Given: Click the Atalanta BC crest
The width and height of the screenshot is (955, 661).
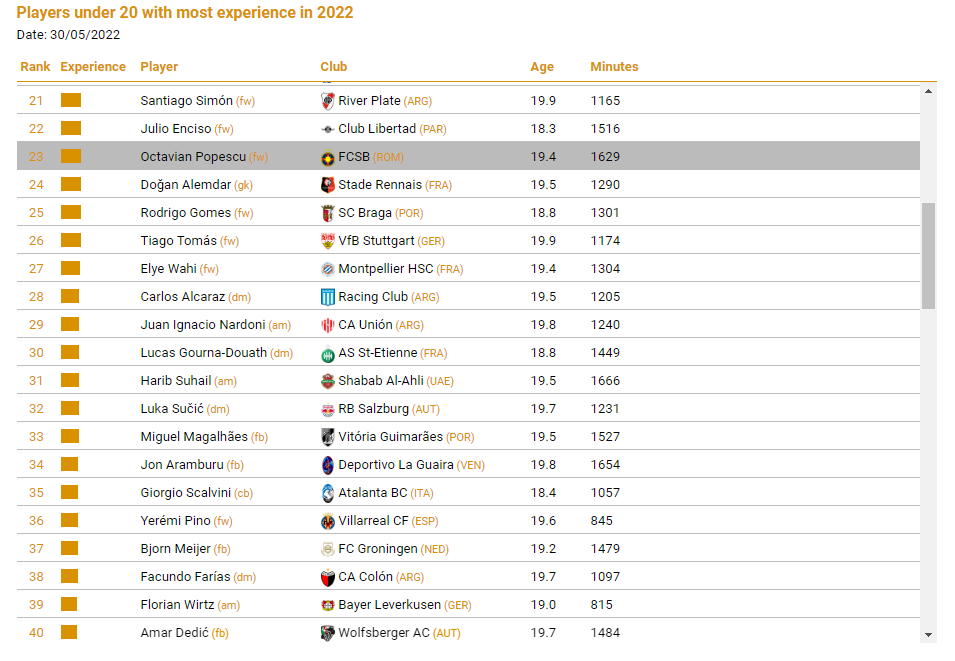Looking at the screenshot, I should click(x=328, y=493).
